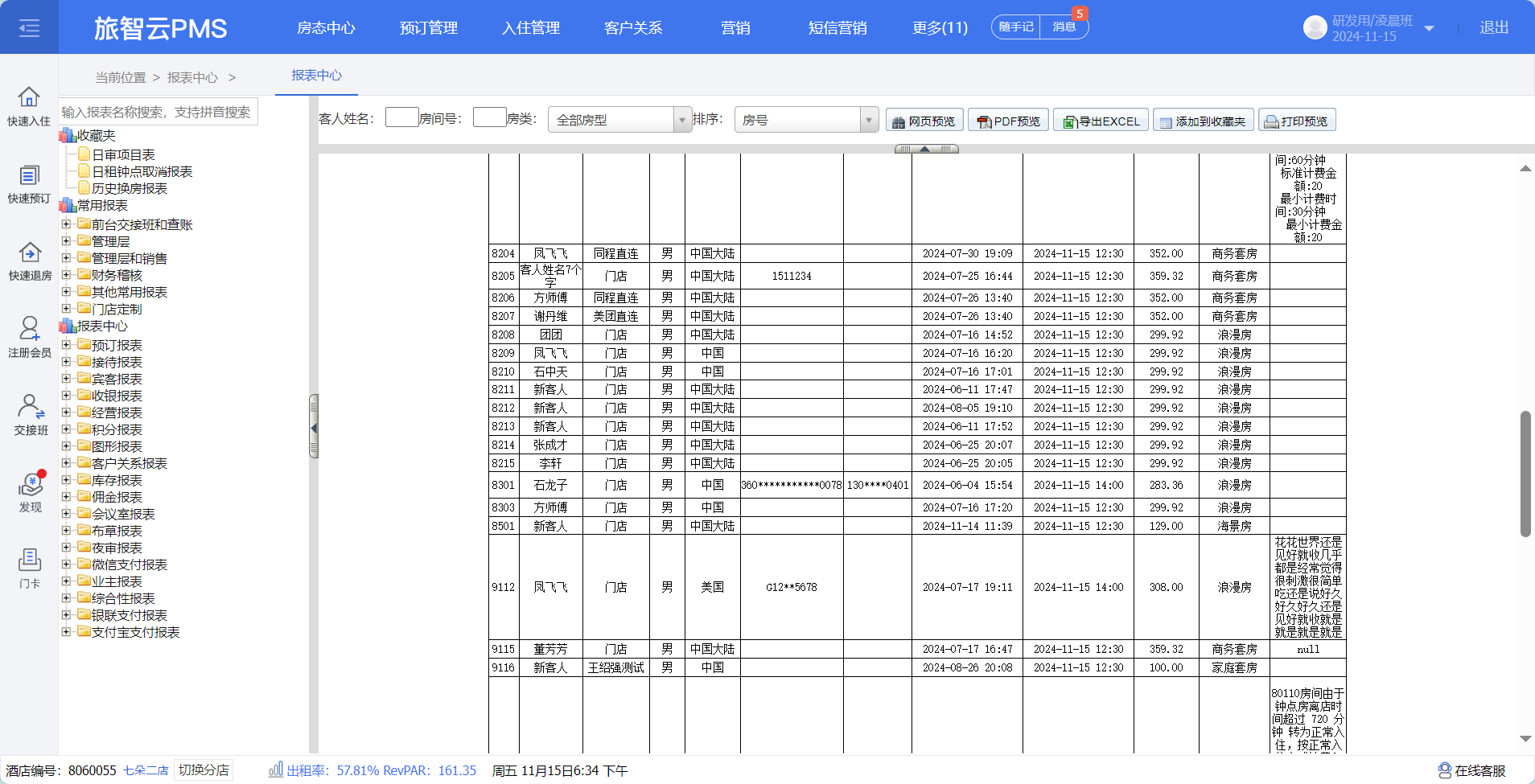Click 导出EXCEL button
The width and height of the screenshot is (1535, 784).
click(x=1101, y=121)
